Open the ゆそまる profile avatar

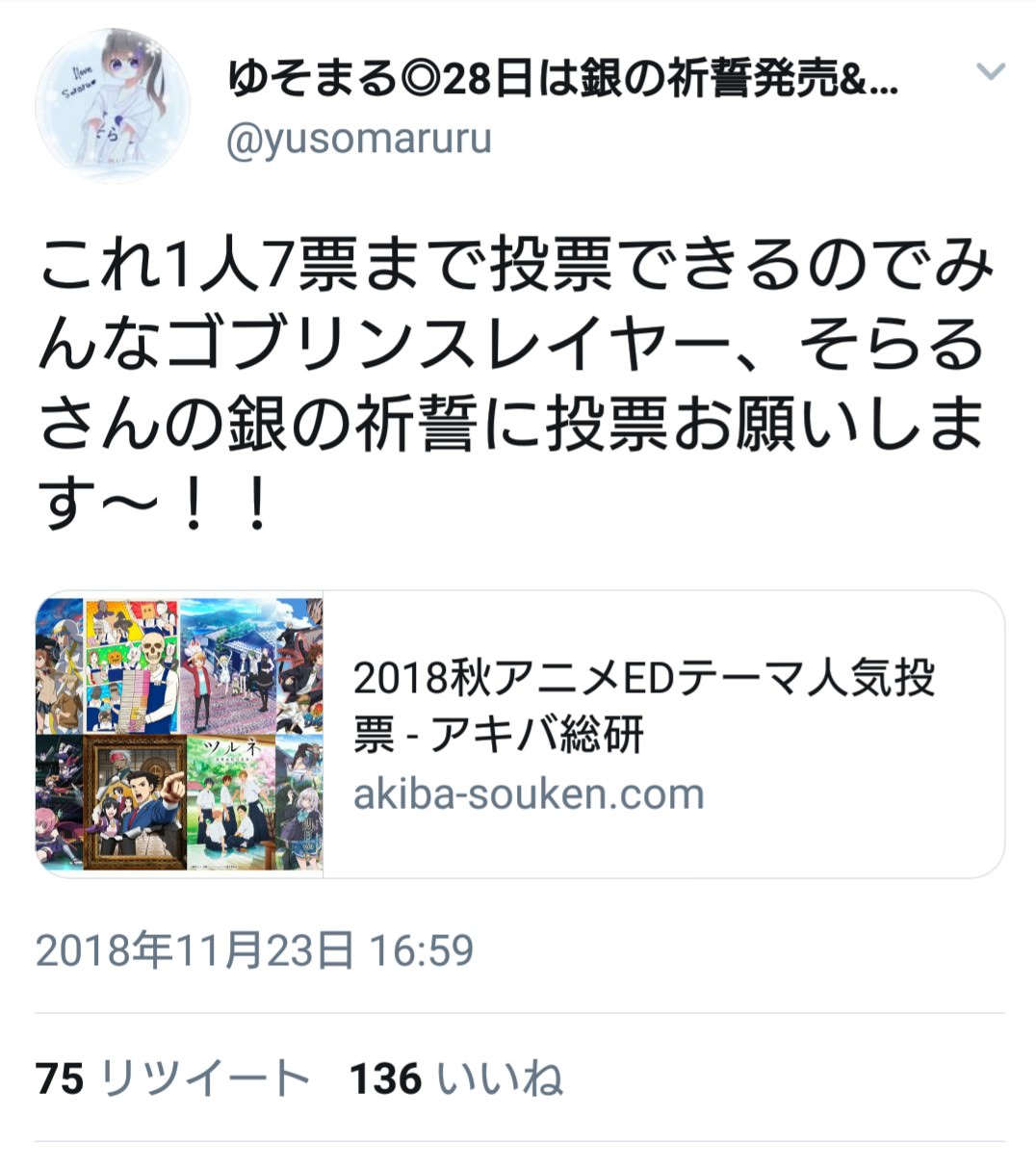pyautogui.click(x=112, y=105)
